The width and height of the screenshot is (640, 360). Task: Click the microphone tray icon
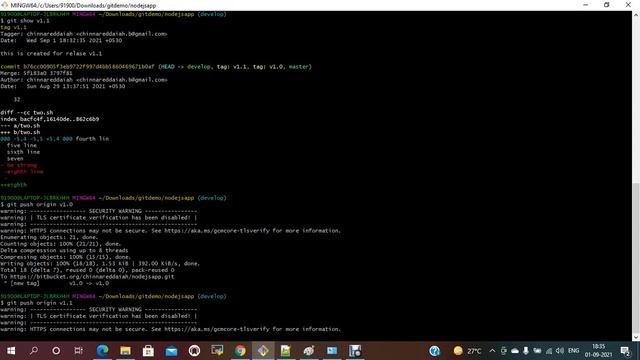click(x=526, y=351)
